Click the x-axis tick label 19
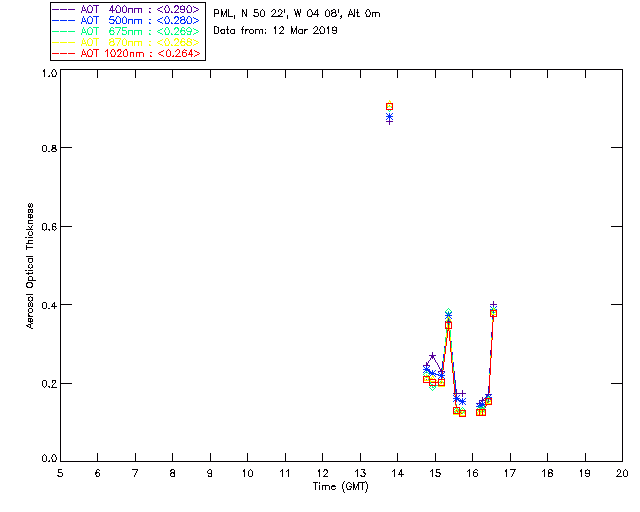The image size is (640, 512). (x=585, y=473)
